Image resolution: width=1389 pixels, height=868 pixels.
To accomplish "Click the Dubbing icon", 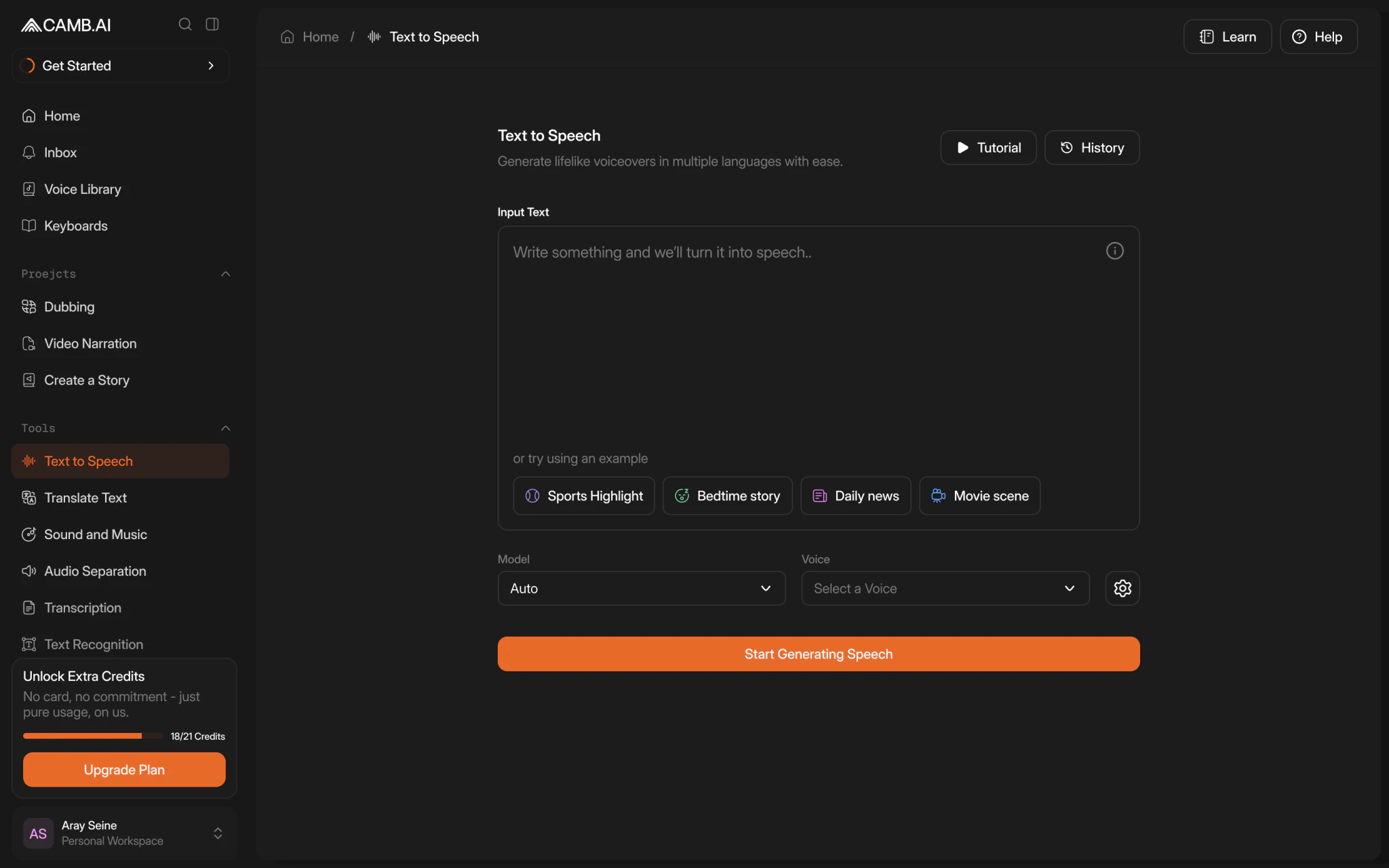I will click(28, 307).
